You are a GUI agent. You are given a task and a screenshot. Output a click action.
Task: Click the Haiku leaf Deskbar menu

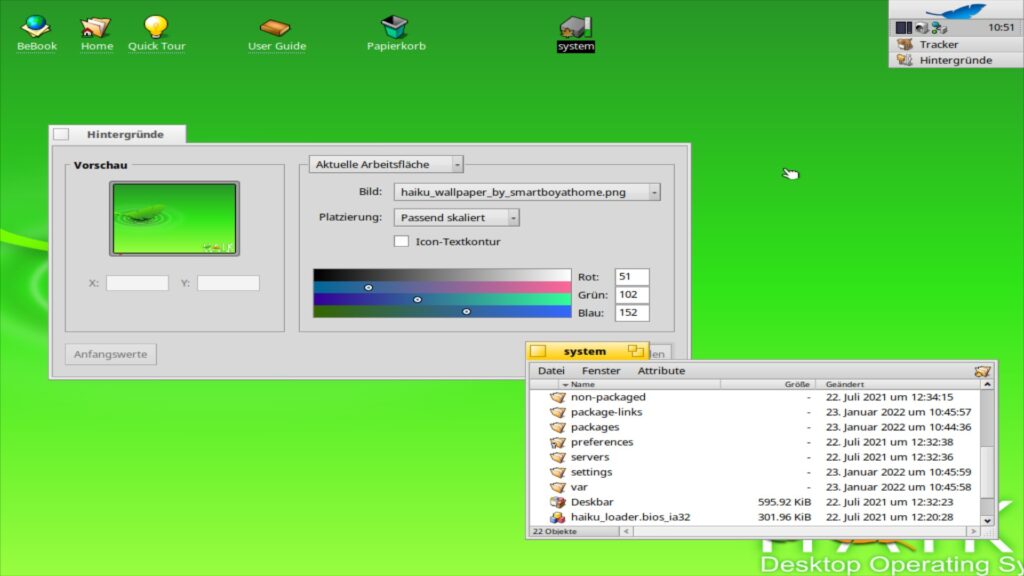click(x=955, y=10)
